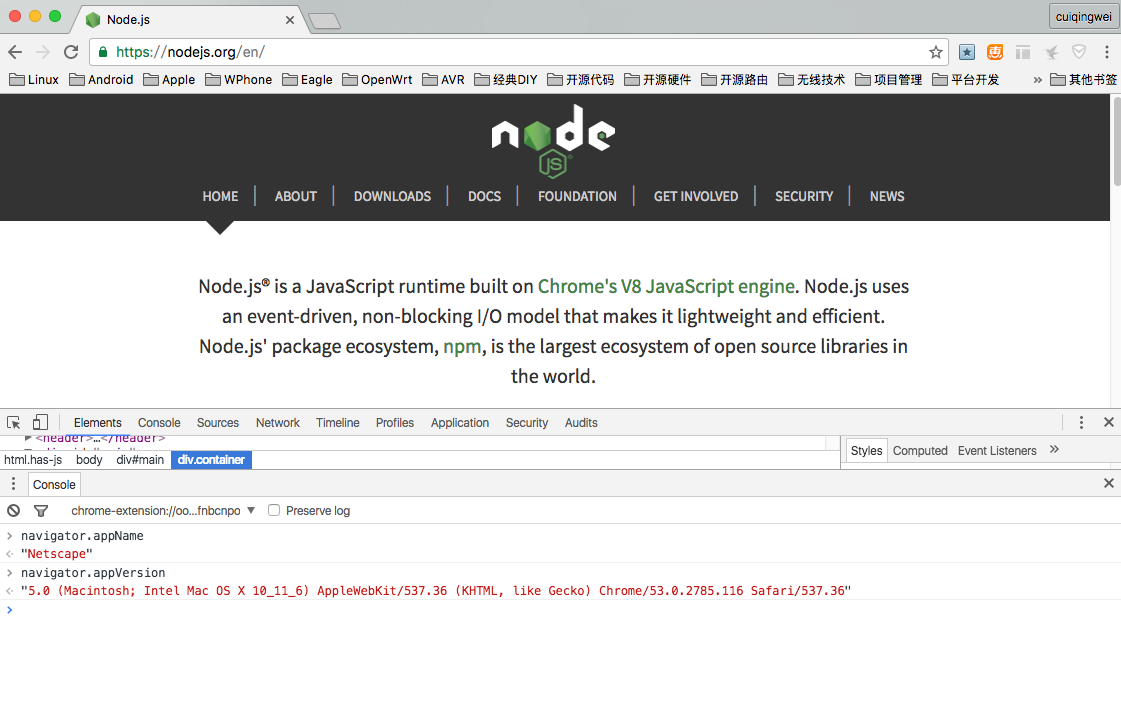The width and height of the screenshot is (1121, 705).
Task: Open the console execution context dropdown
Action: 163,510
